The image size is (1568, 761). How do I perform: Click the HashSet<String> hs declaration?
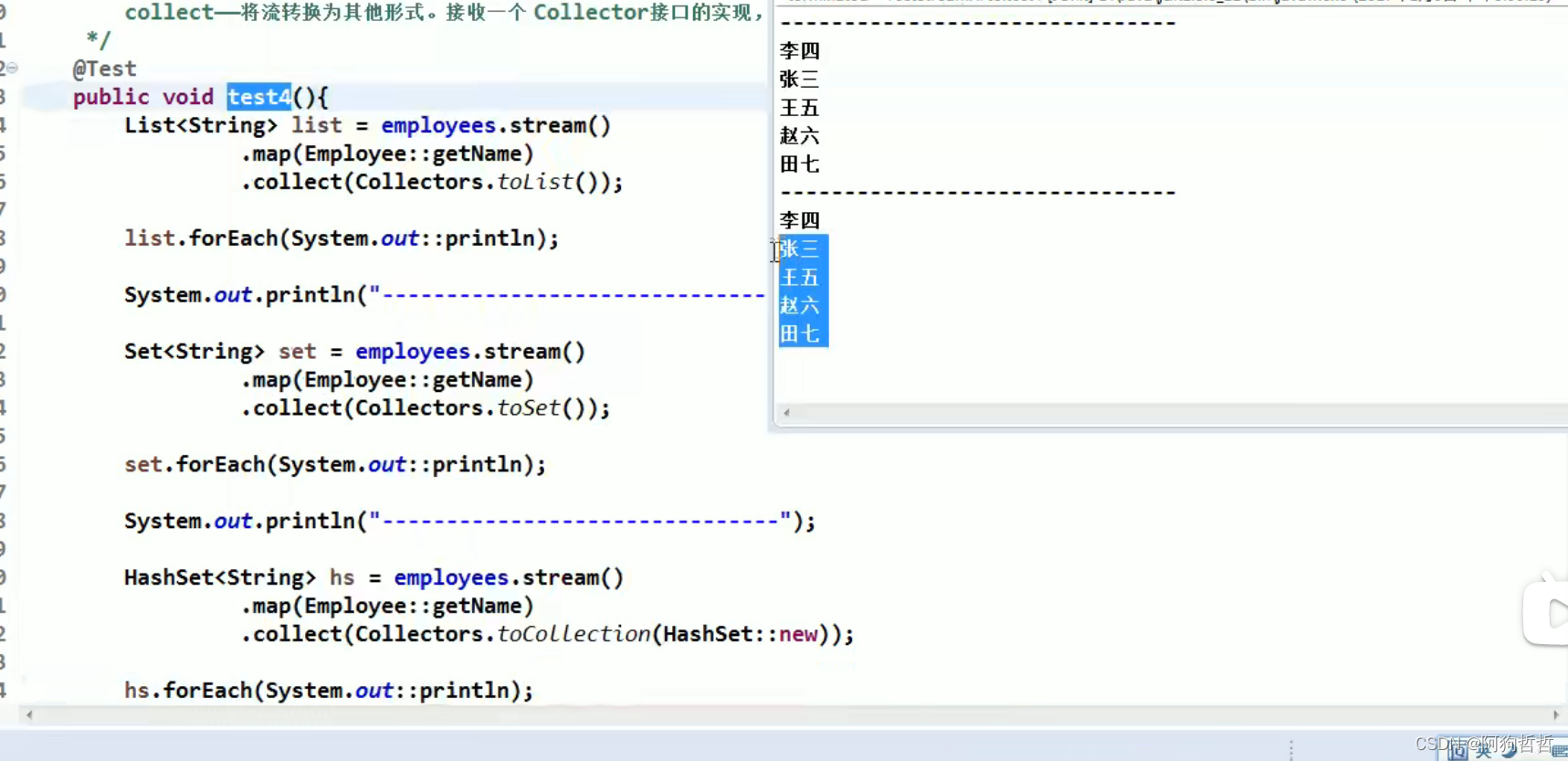(374, 577)
